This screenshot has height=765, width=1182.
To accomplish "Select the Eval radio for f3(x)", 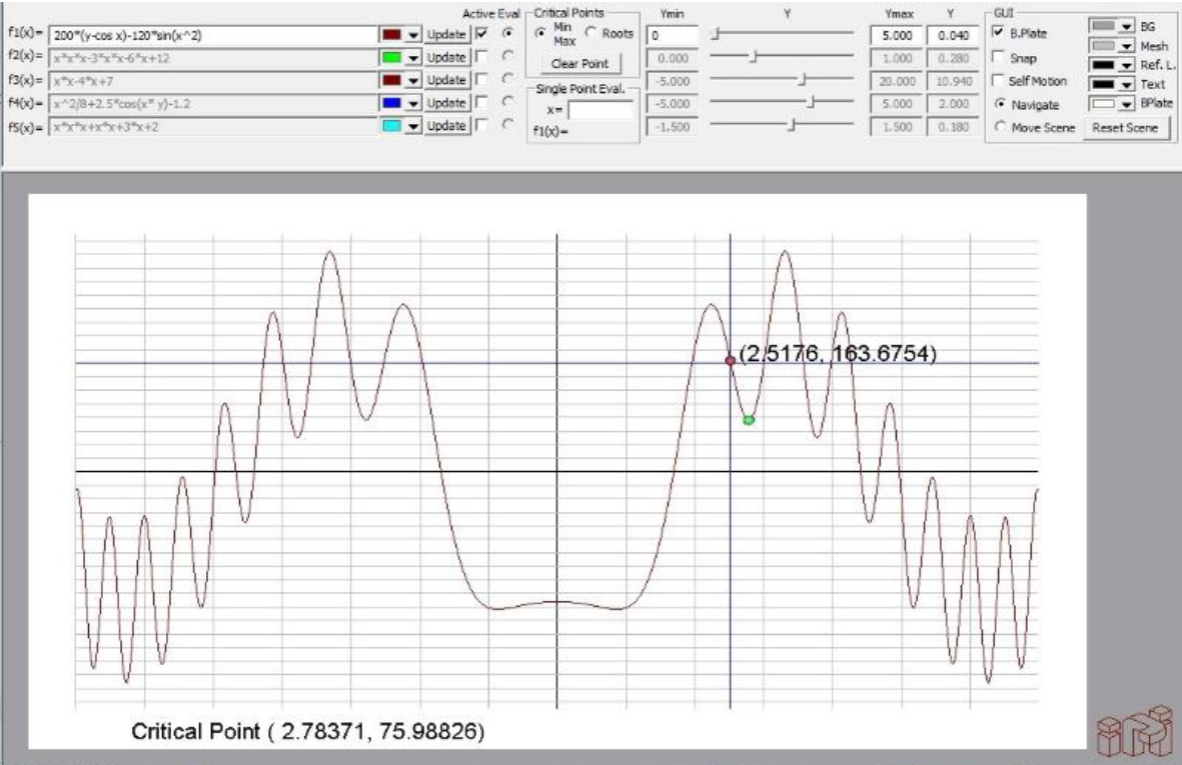I will [x=507, y=80].
